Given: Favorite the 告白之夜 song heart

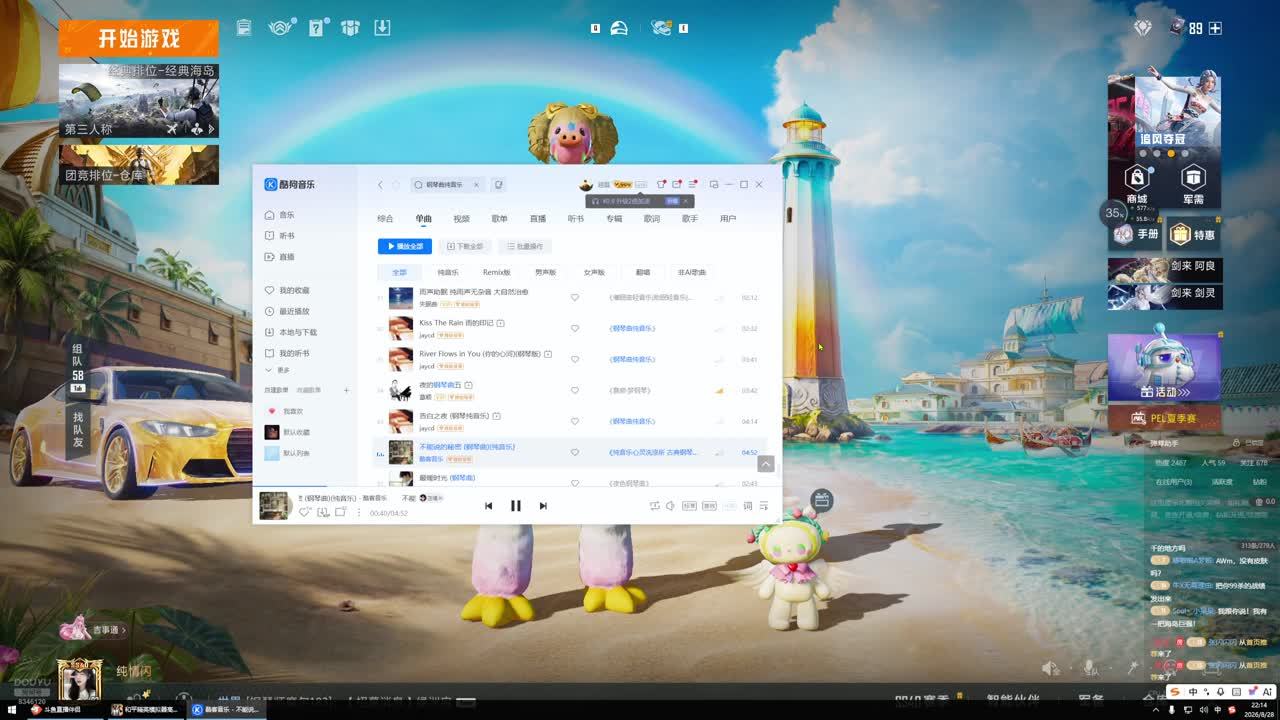Looking at the screenshot, I should (x=575, y=421).
